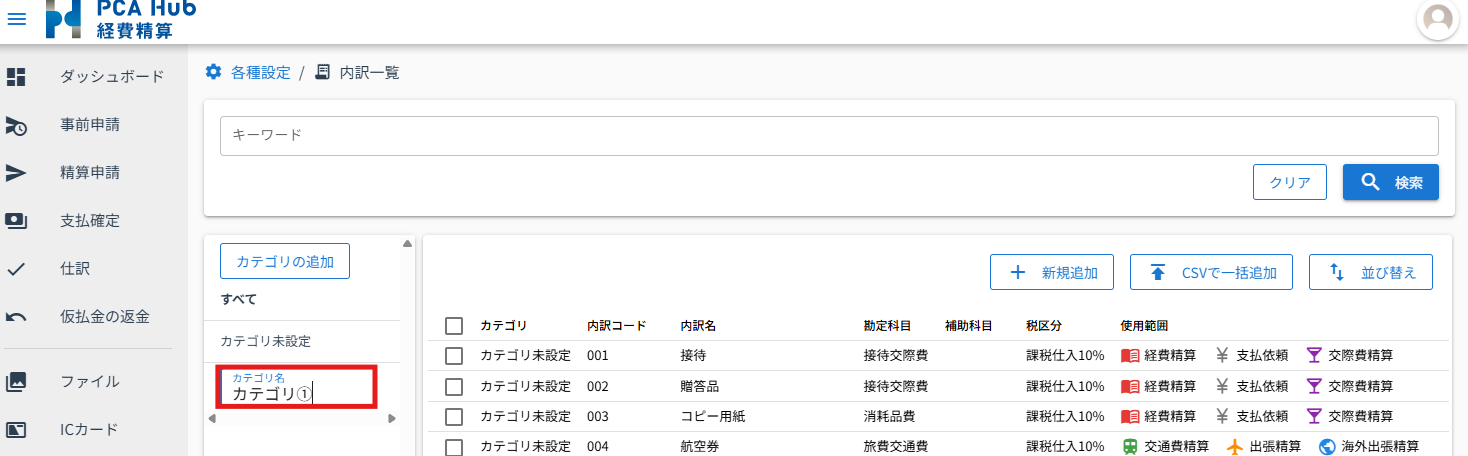1468x456 pixels.
Task: Toggle the select-all header checkbox
Action: pos(454,326)
